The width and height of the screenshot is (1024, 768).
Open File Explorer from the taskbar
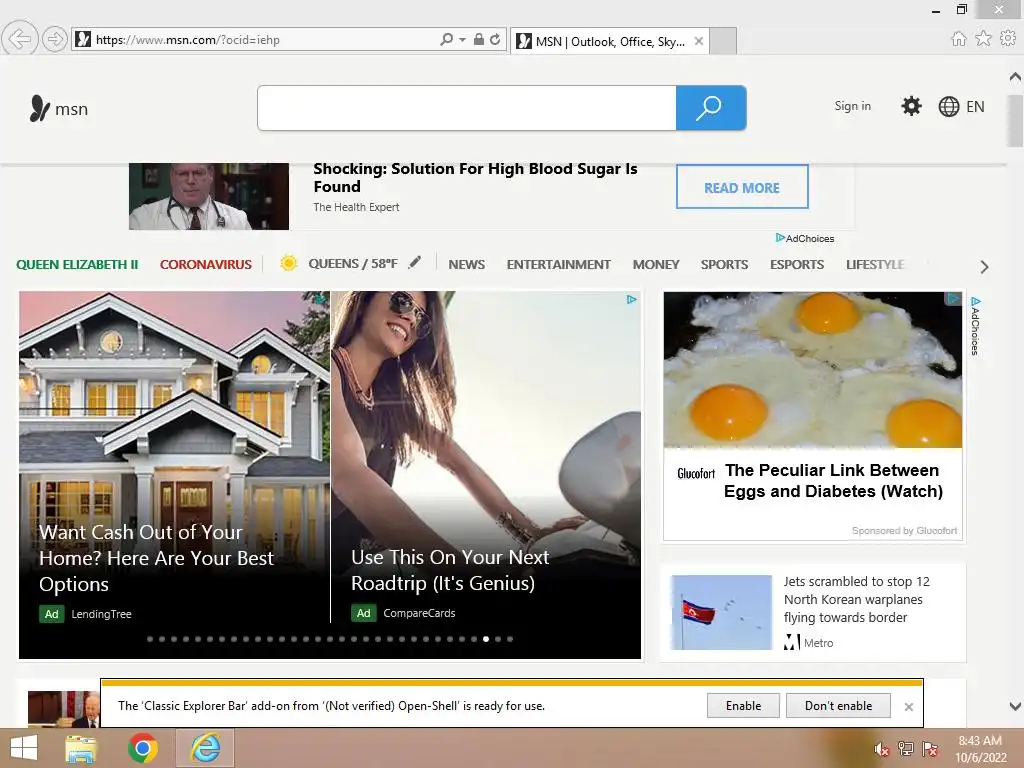[81, 749]
